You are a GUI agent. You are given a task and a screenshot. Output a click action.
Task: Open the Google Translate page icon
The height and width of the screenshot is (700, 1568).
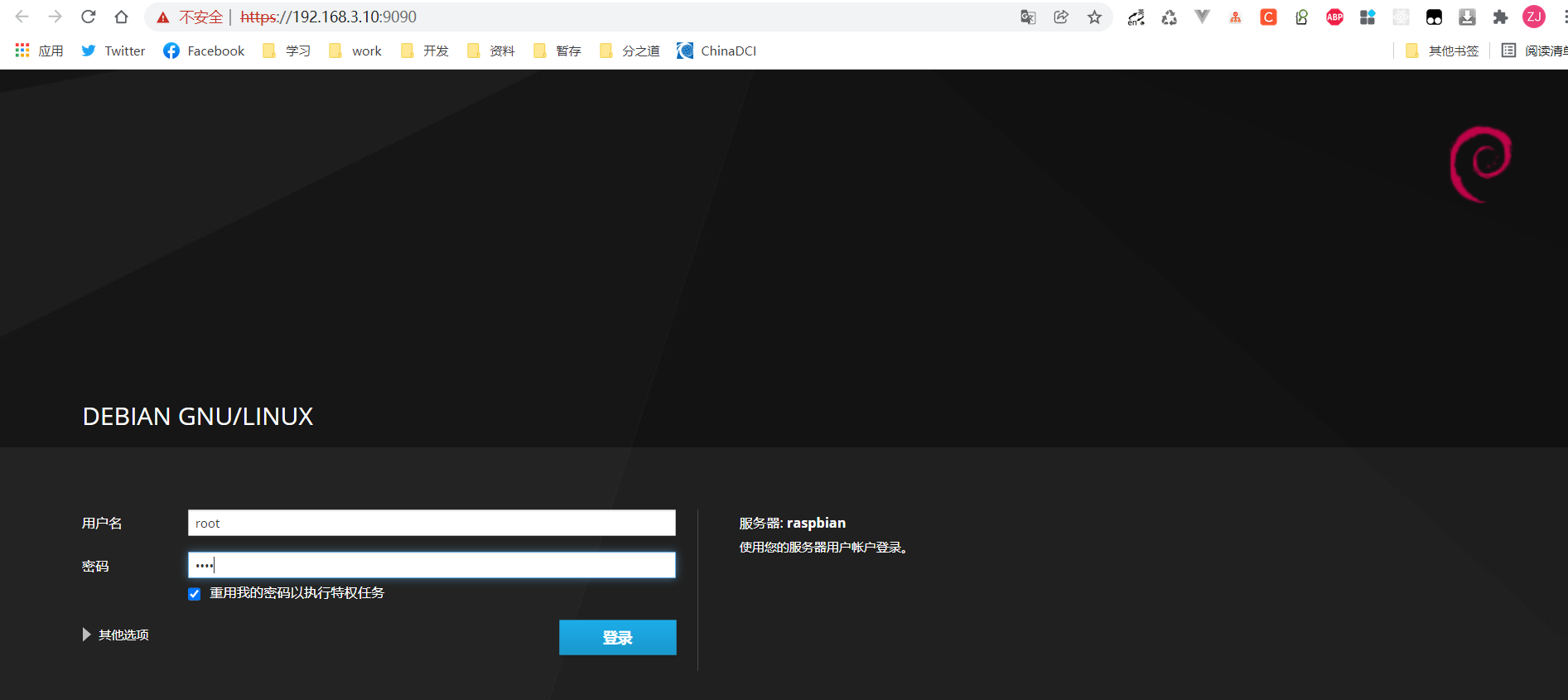pyautogui.click(x=1028, y=17)
